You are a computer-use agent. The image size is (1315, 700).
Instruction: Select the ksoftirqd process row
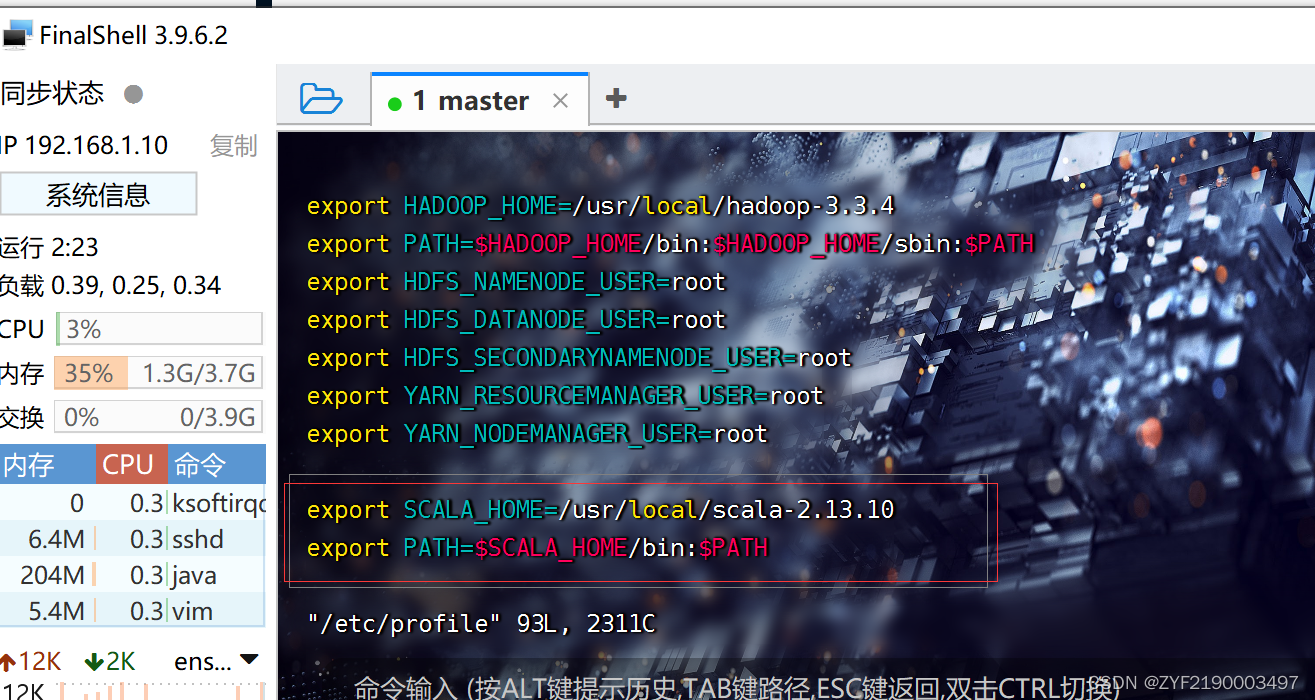(133, 503)
